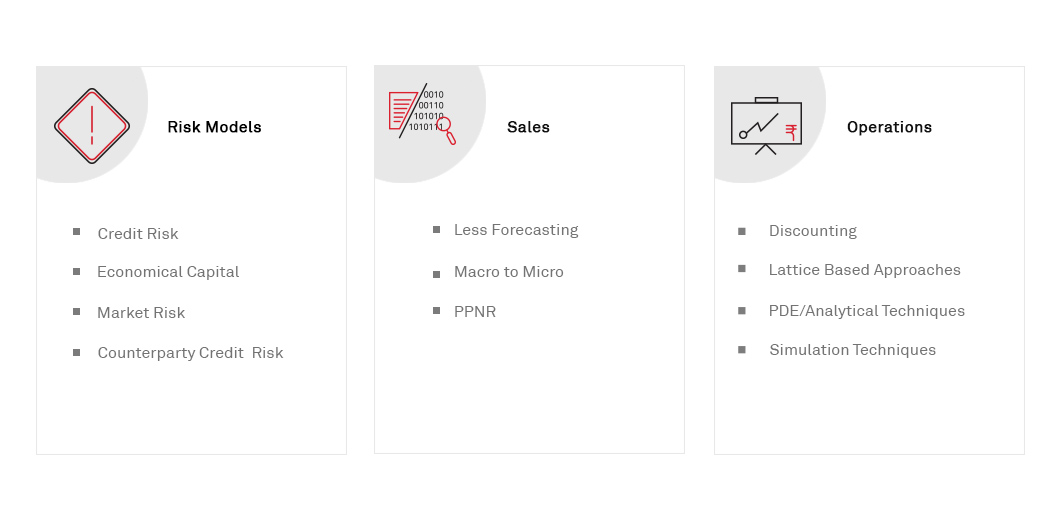Click the Operations chart presentation icon
1060x520 pixels.
tap(766, 126)
